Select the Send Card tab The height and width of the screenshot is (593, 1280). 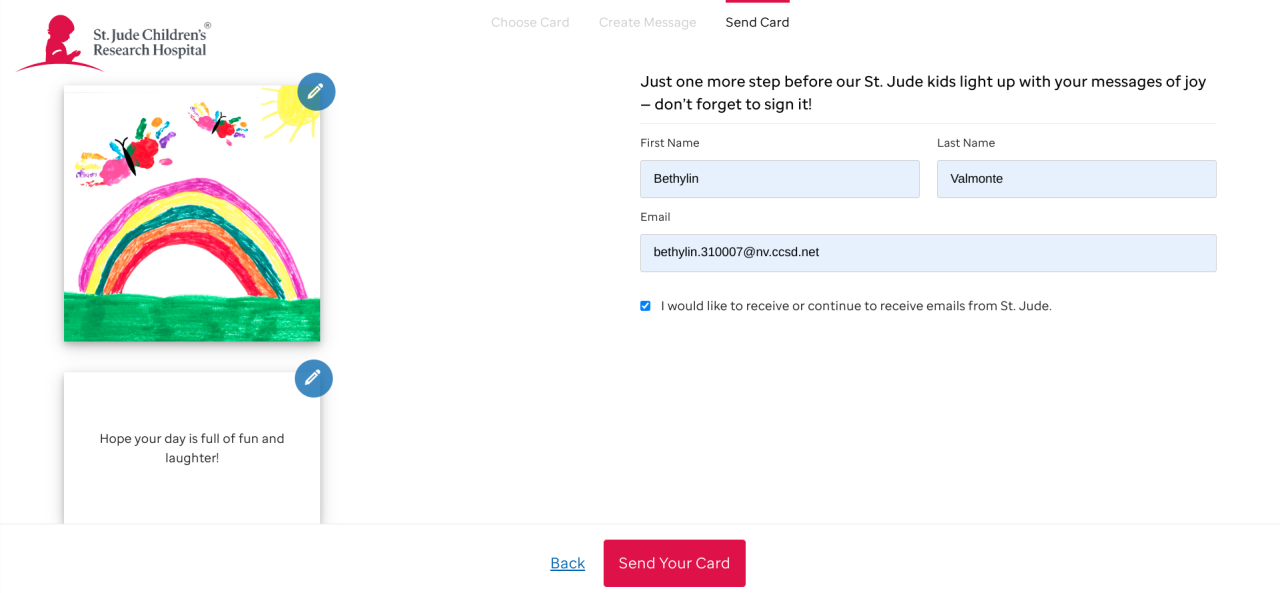point(757,22)
